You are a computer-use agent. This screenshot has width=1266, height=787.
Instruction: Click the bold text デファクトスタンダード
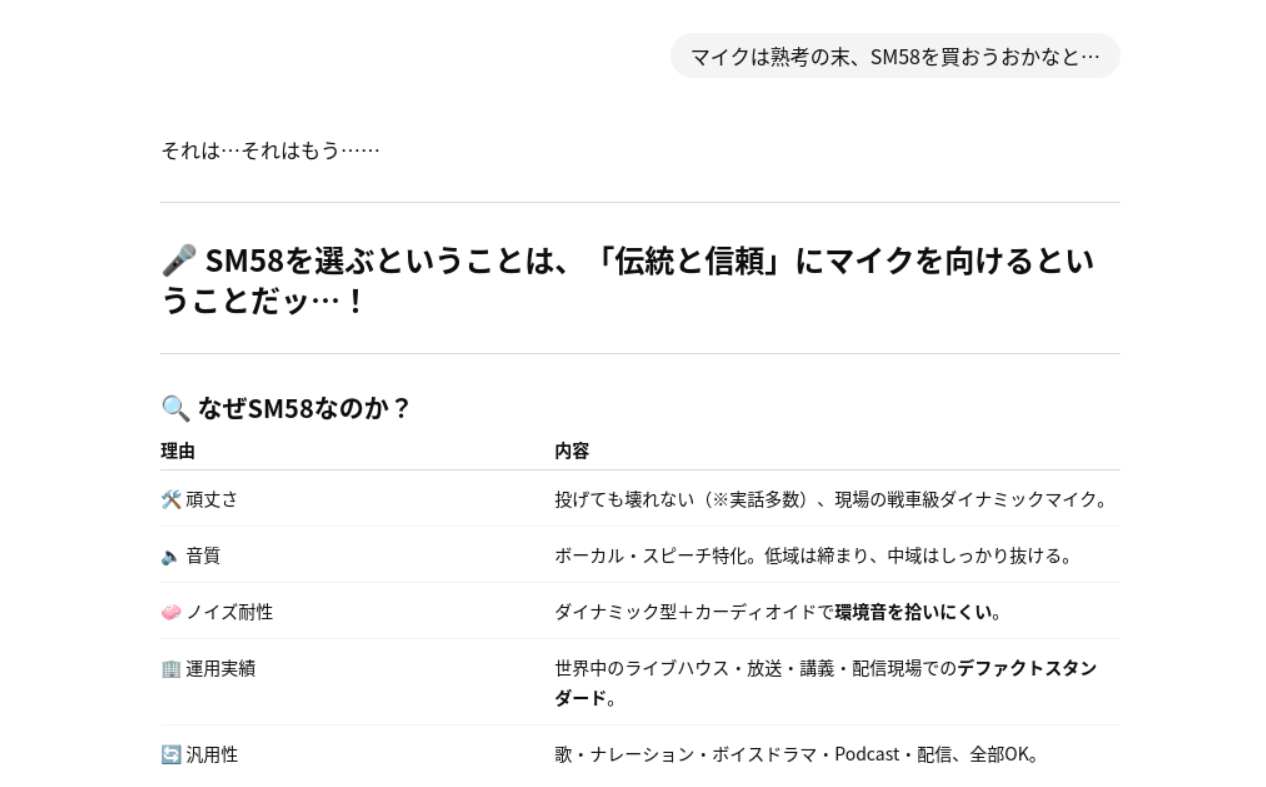[x=826, y=683]
